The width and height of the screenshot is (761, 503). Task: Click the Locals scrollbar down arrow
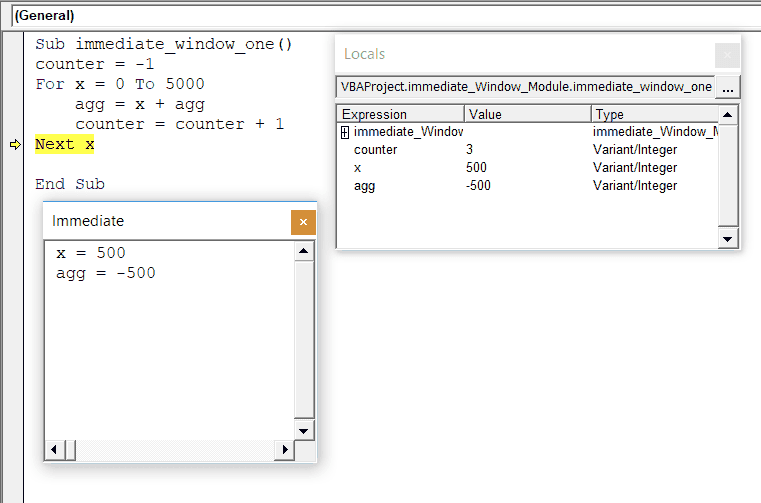pyautogui.click(x=728, y=238)
